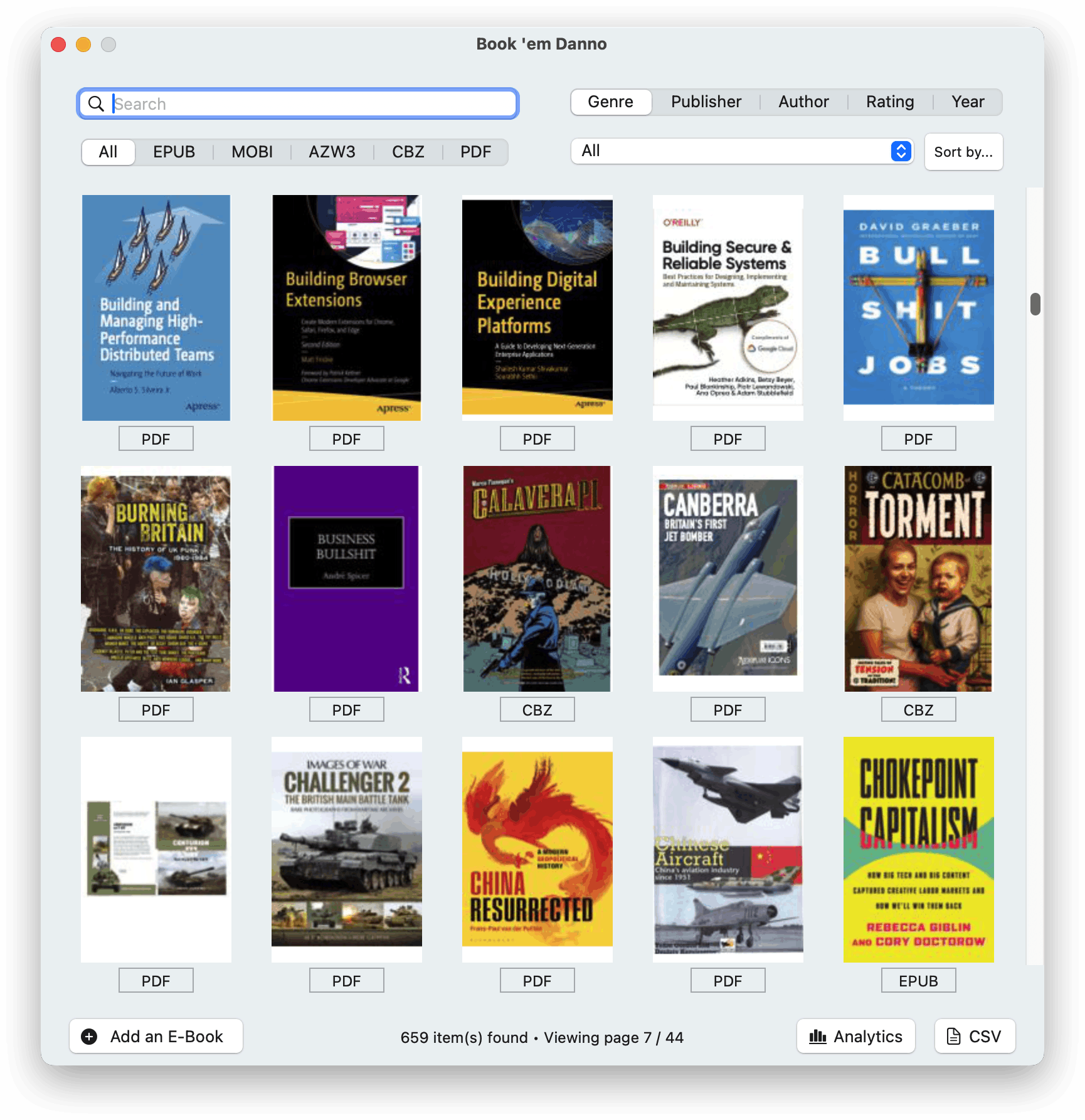Click PDF button under Building and Managing Distributed Teams

[x=156, y=439]
